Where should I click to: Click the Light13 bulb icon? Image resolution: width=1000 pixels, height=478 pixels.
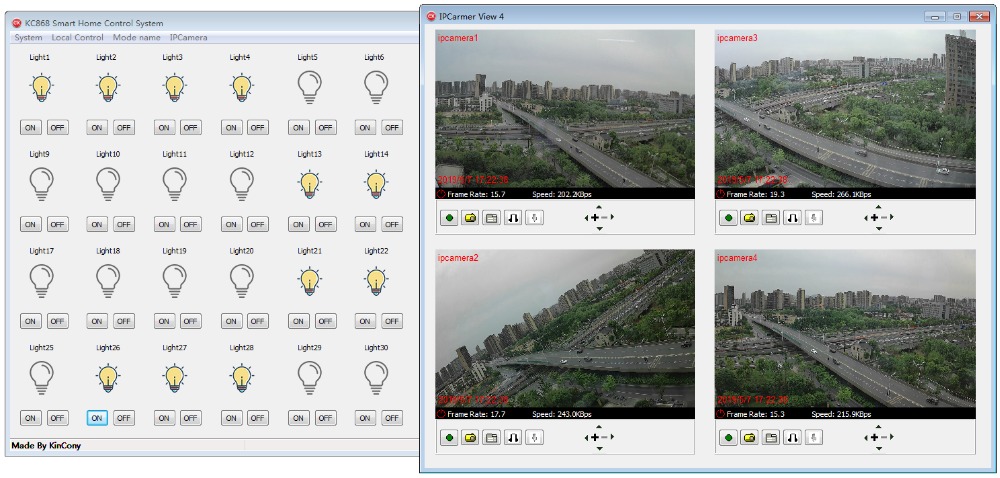tap(309, 184)
